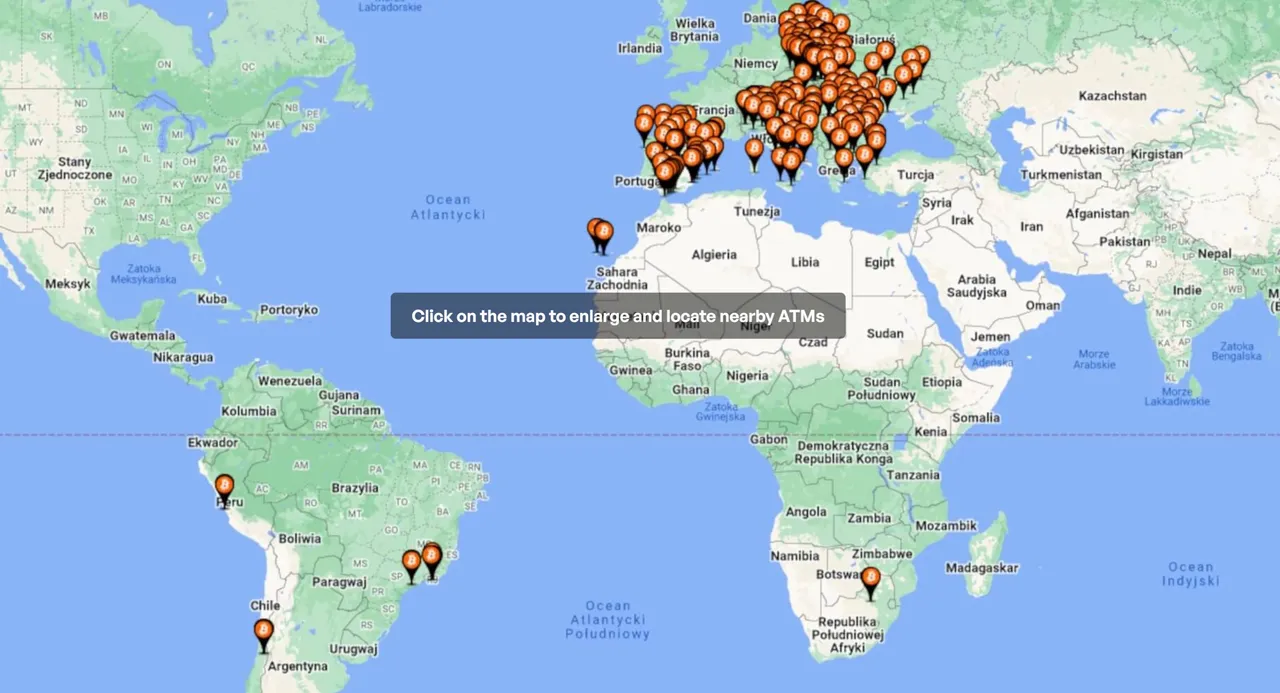This screenshot has height=693, width=1280.
Task: Select the Bitcoin ATM pin near Botswana
Action: click(871, 582)
